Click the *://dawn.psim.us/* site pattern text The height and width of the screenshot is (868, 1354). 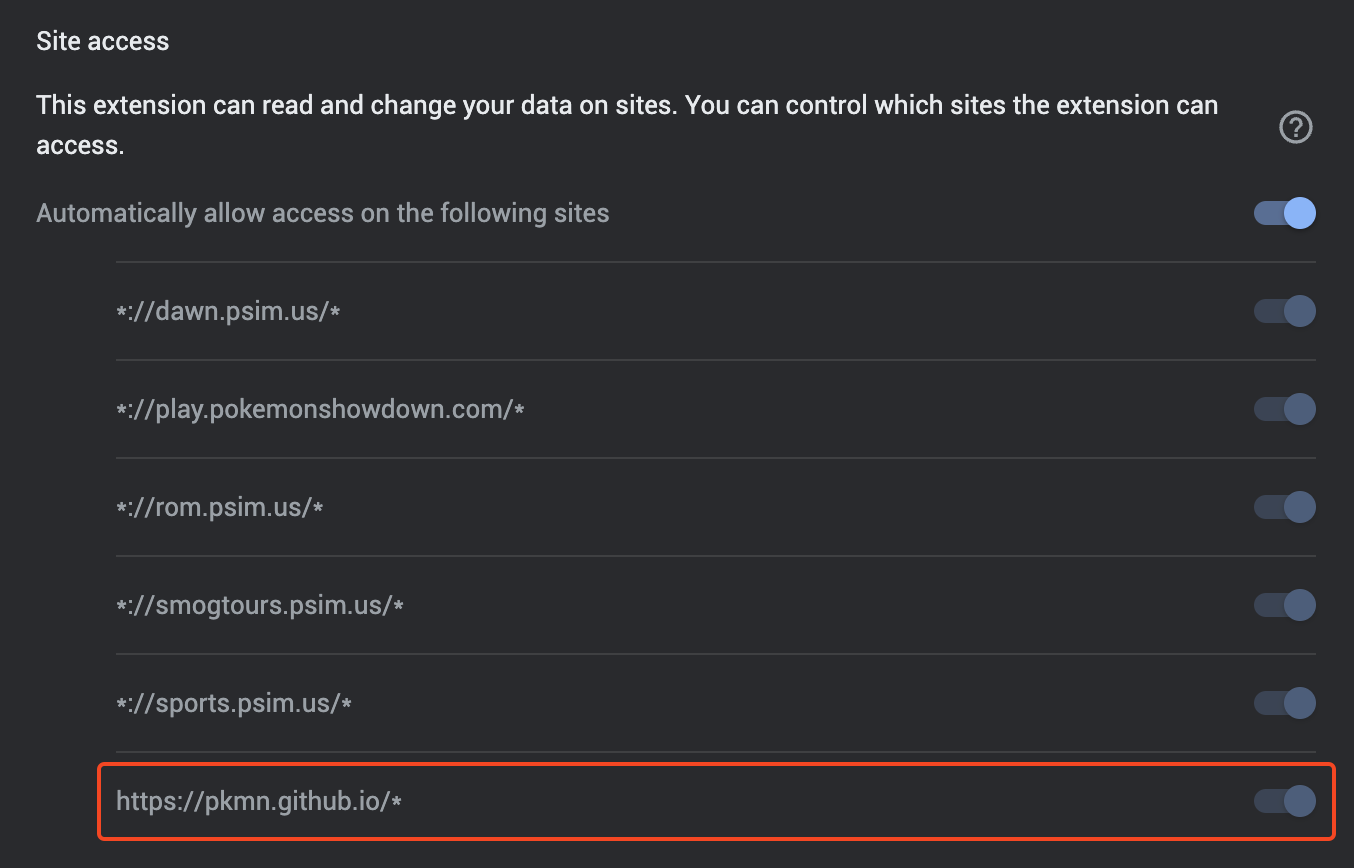pyautogui.click(x=228, y=312)
